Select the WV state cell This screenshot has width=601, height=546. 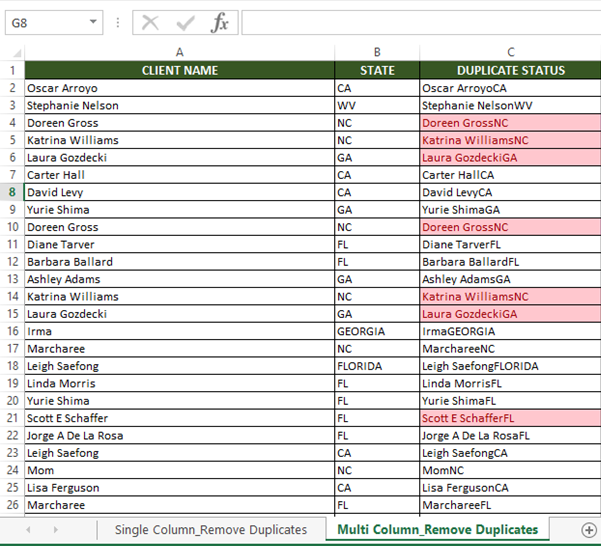click(377, 105)
